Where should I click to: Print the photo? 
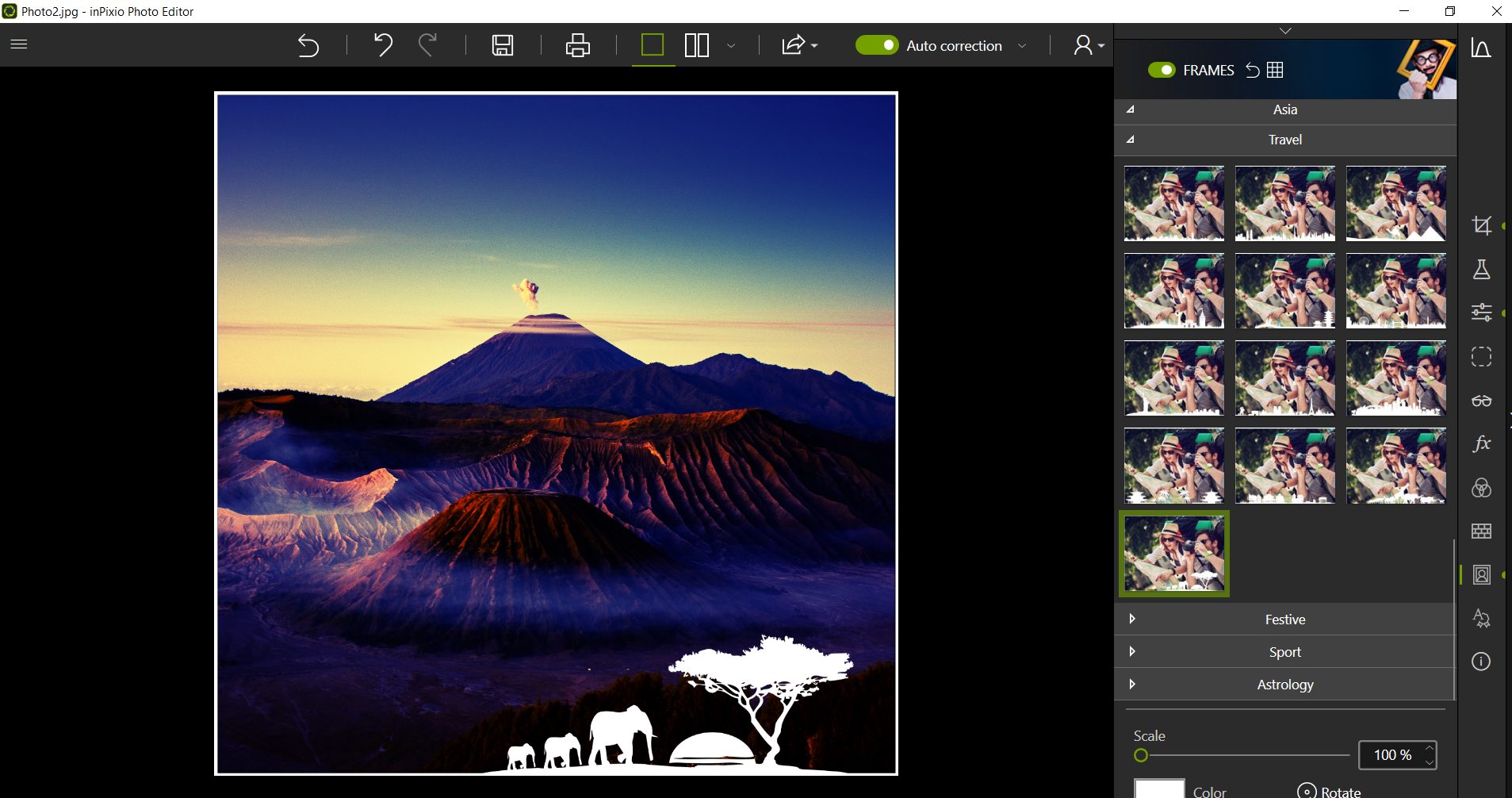(578, 45)
